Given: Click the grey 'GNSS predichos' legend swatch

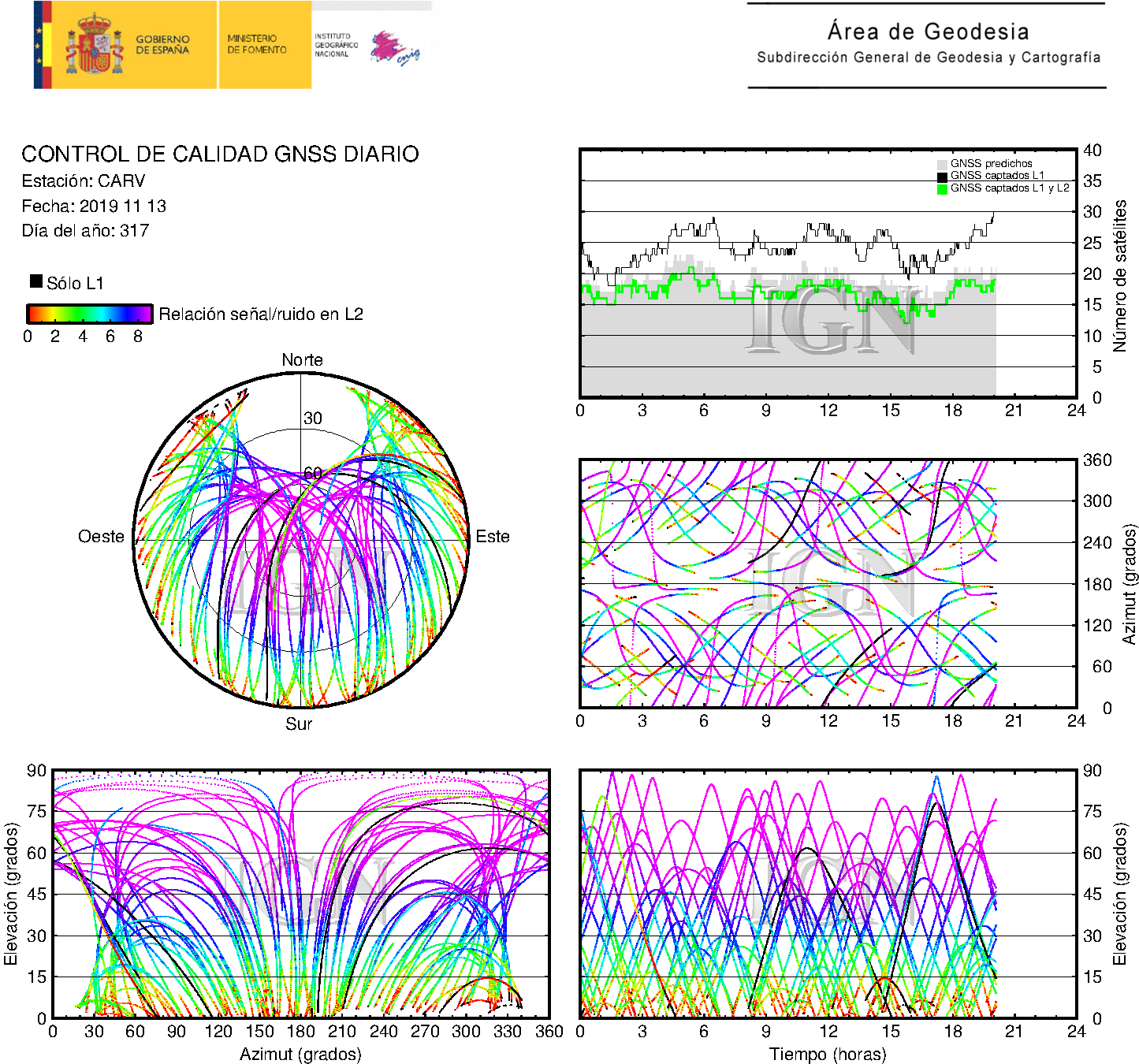Looking at the screenshot, I should [x=942, y=164].
